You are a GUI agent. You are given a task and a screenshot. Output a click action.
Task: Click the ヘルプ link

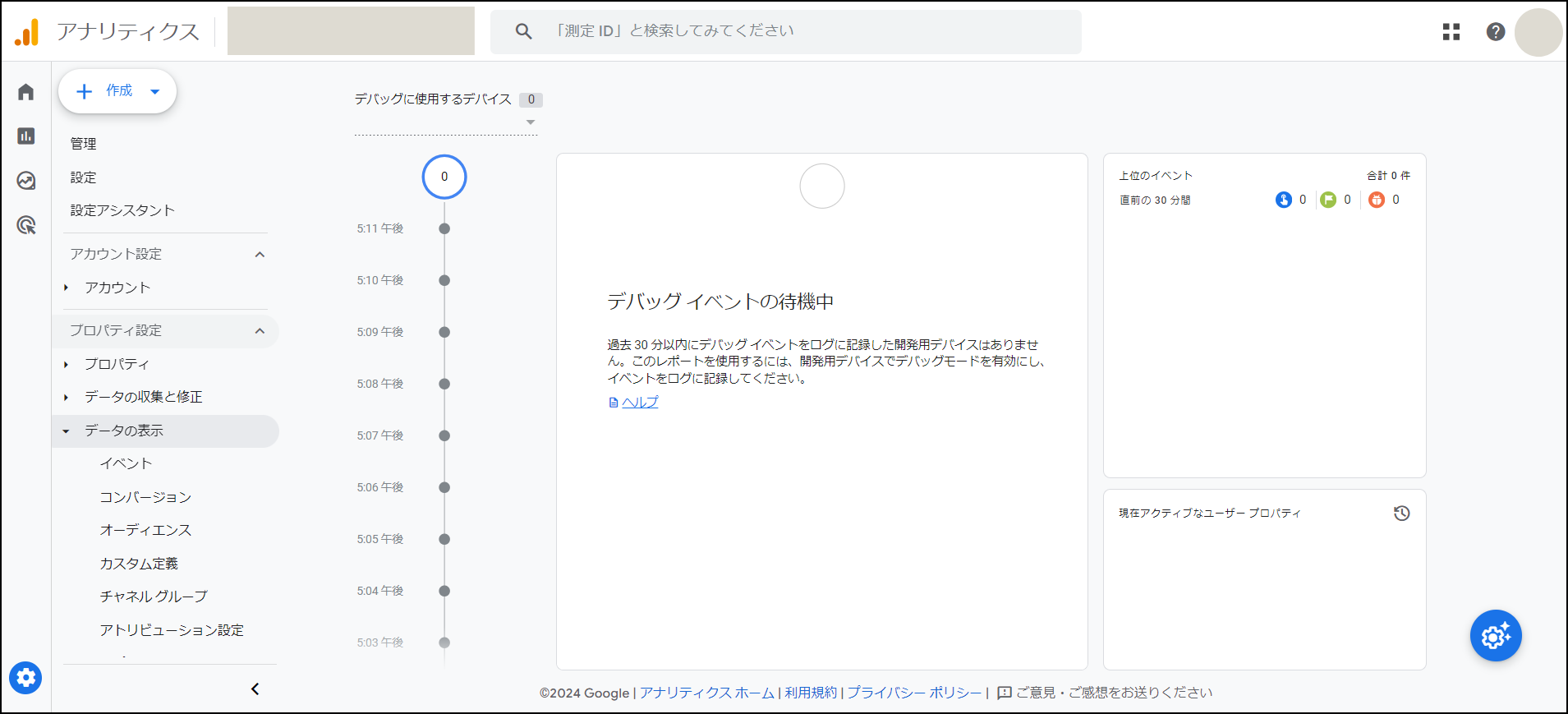640,403
